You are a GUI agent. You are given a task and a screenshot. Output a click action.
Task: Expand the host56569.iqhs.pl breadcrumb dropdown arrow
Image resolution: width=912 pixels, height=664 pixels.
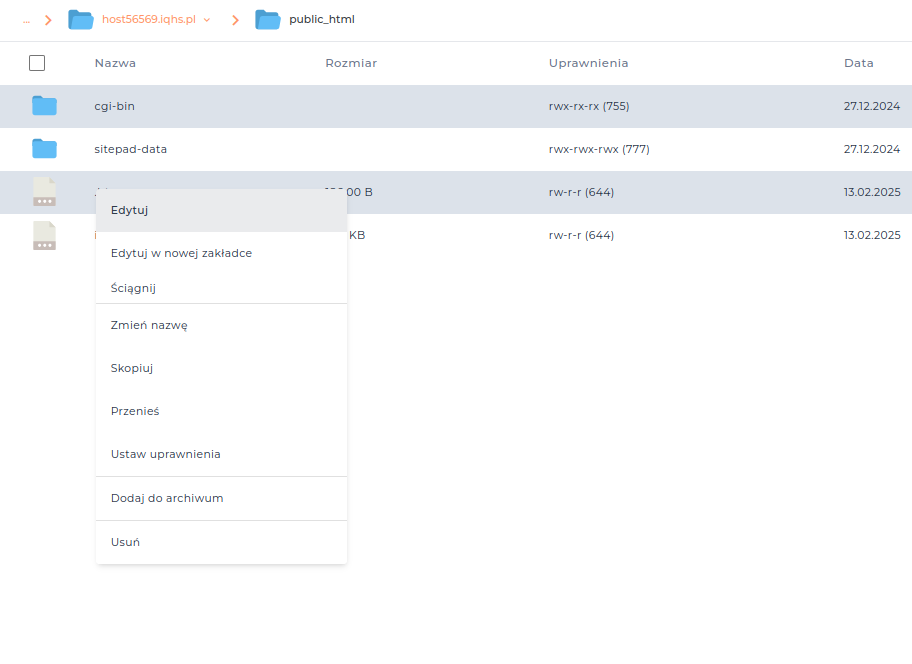click(207, 20)
